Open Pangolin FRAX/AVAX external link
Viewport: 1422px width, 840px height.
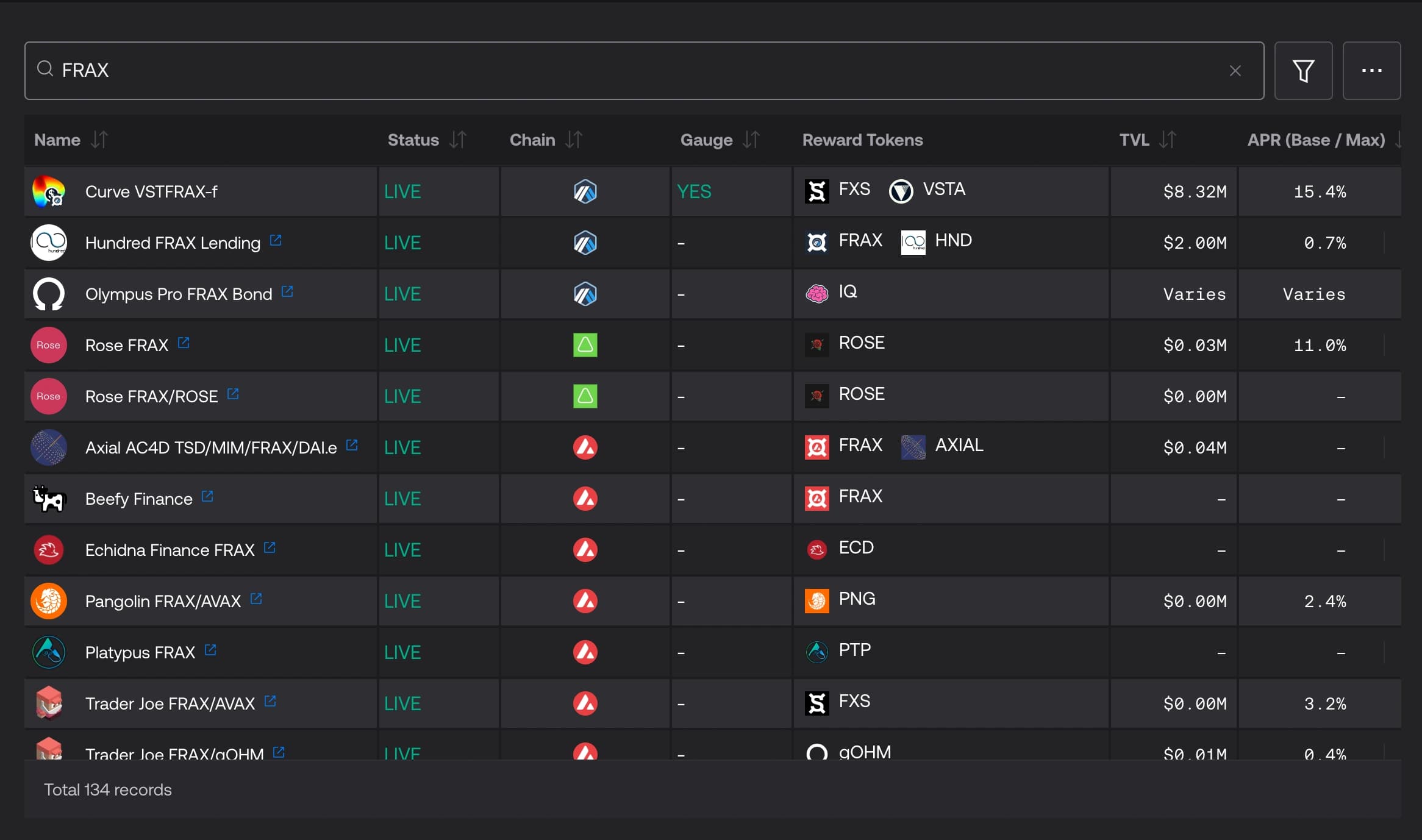(256, 599)
